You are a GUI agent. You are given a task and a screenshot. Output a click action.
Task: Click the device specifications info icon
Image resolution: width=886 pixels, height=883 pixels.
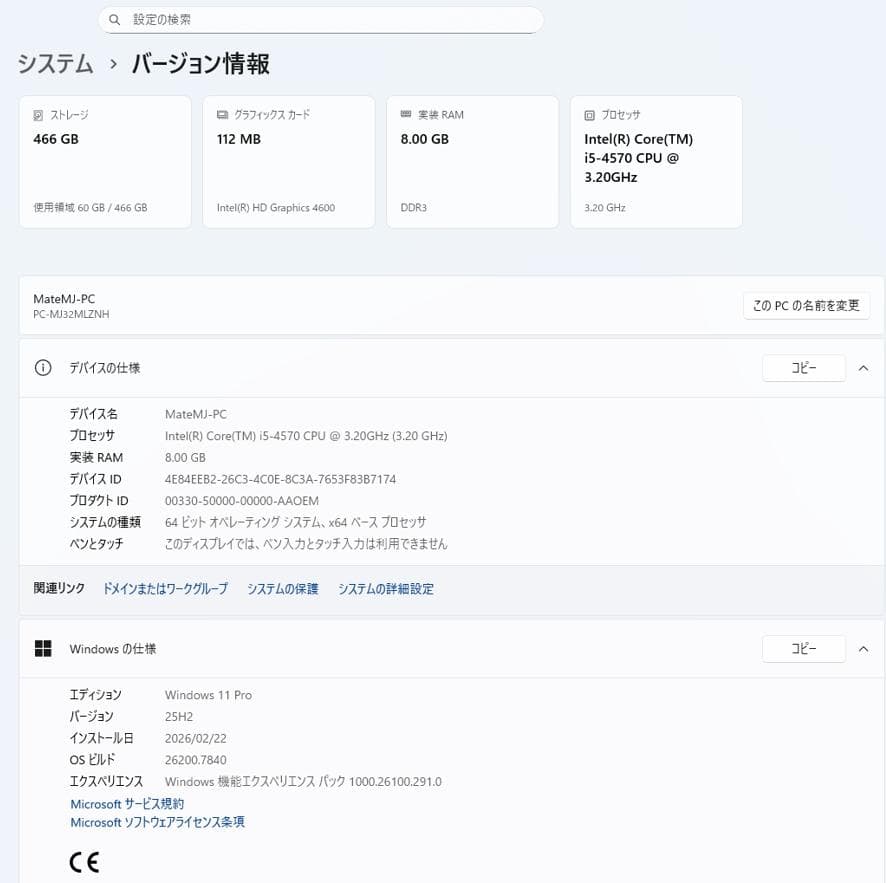pos(43,368)
